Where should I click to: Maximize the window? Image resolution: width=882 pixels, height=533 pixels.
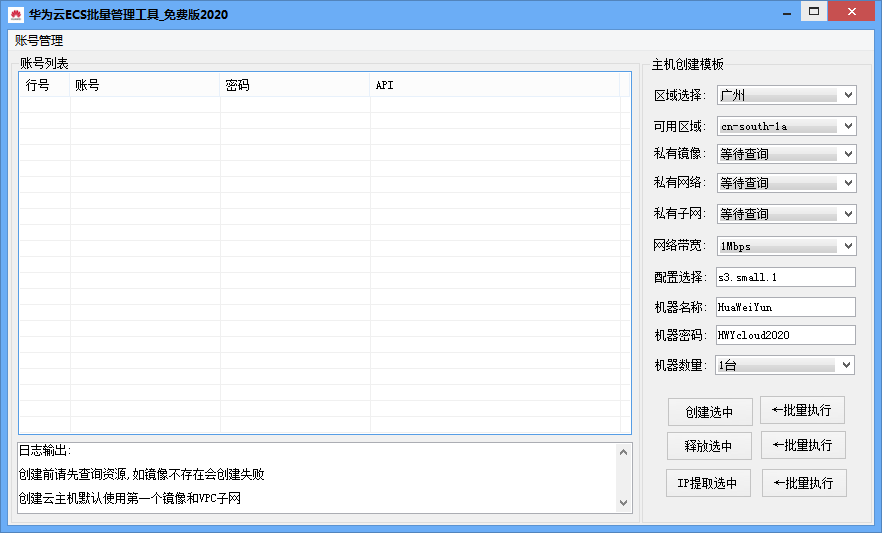click(814, 12)
